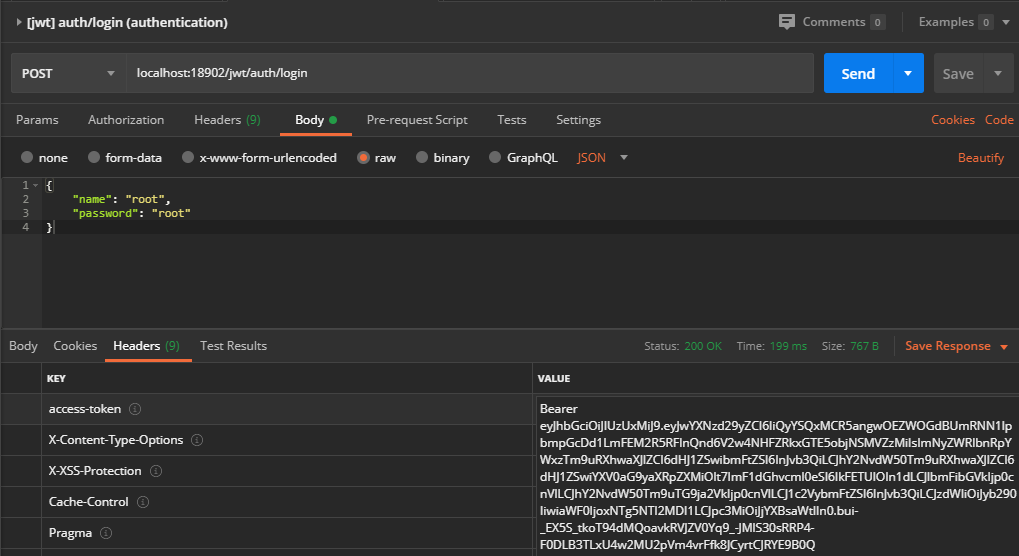
Task: Click the Save button
Action: point(959,73)
